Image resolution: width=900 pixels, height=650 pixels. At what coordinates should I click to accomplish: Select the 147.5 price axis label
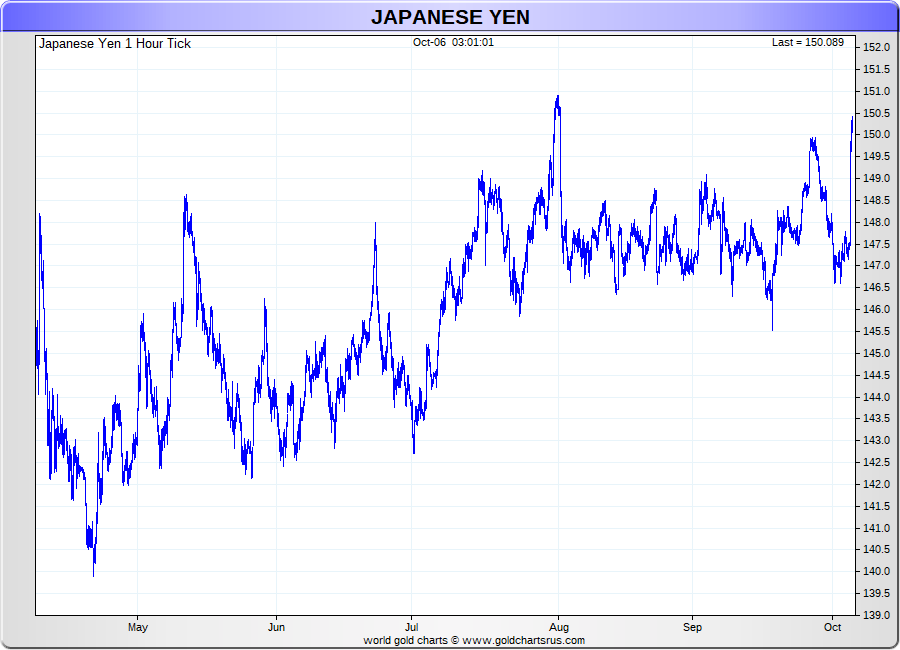tap(877, 244)
